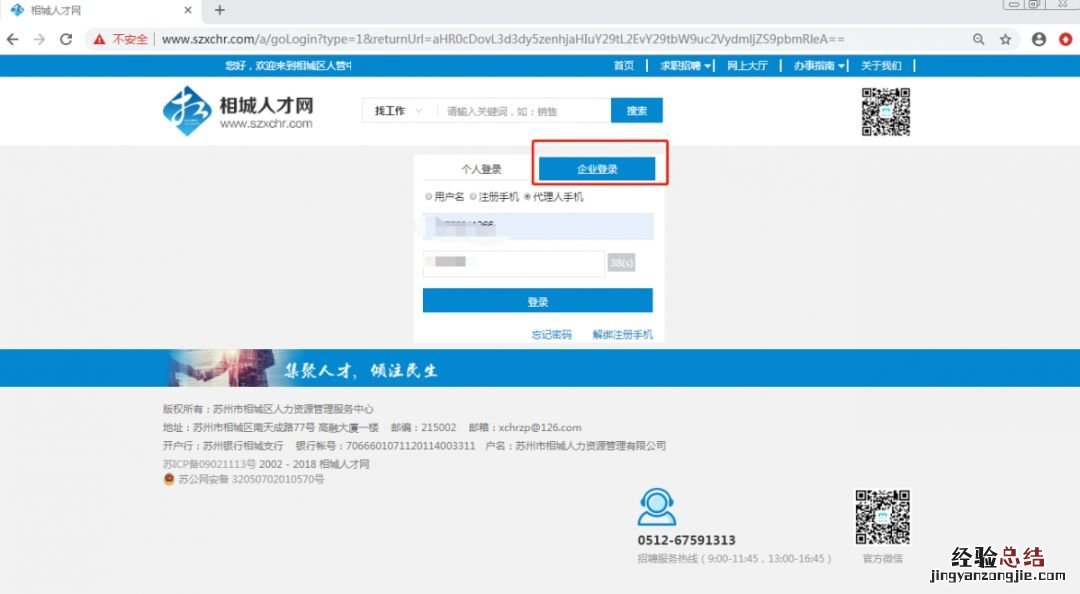Click the browser reload page icon
The image size is (1080, 594).
click(66, 39)
